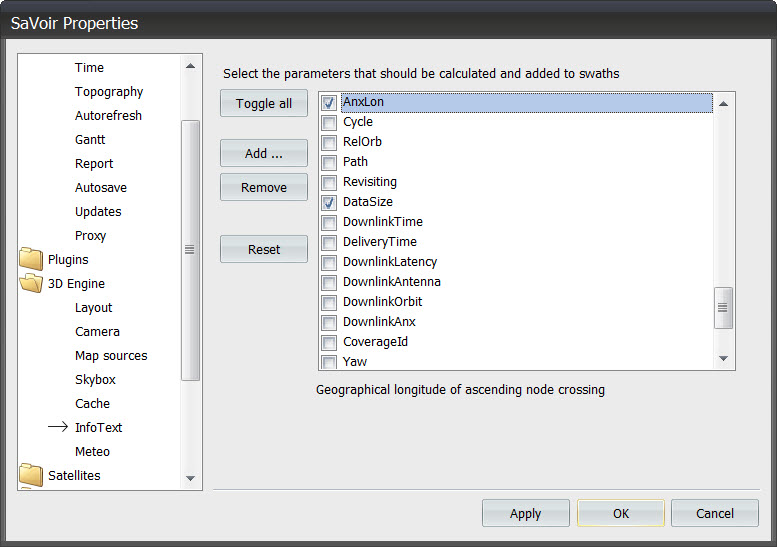This screenshot has width=777, height=547.
Task: Open the Plugins folder icon
Action: [31, 260]
